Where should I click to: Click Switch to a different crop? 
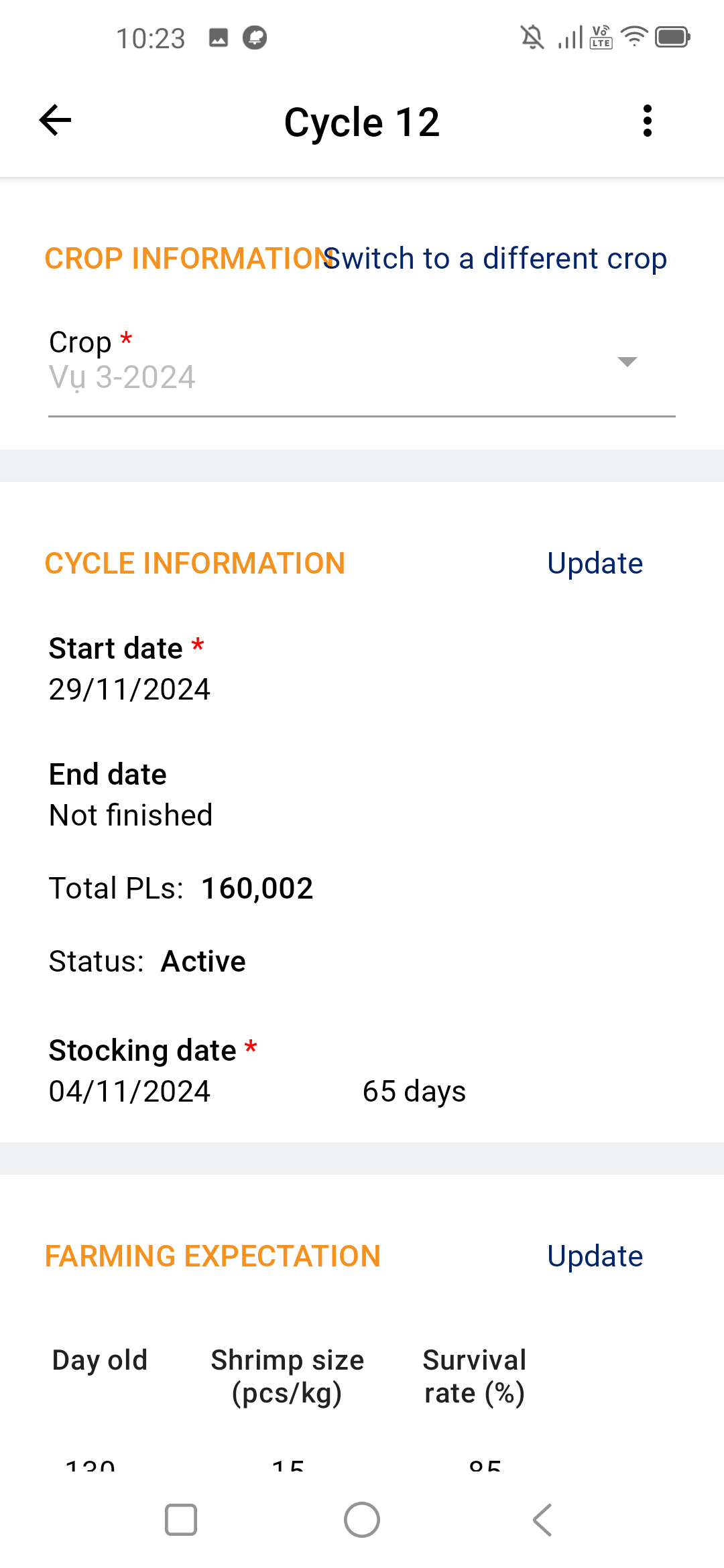[495, 259]
